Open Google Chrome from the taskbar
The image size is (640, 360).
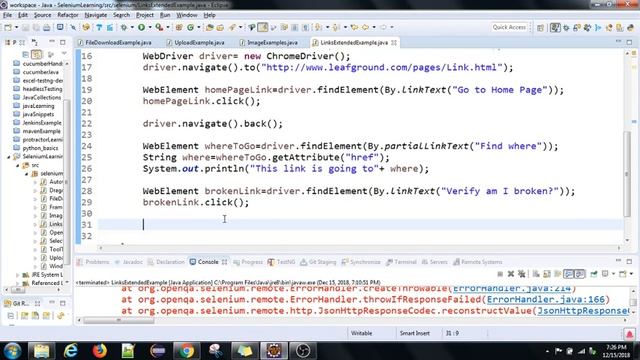coord(186,351)
